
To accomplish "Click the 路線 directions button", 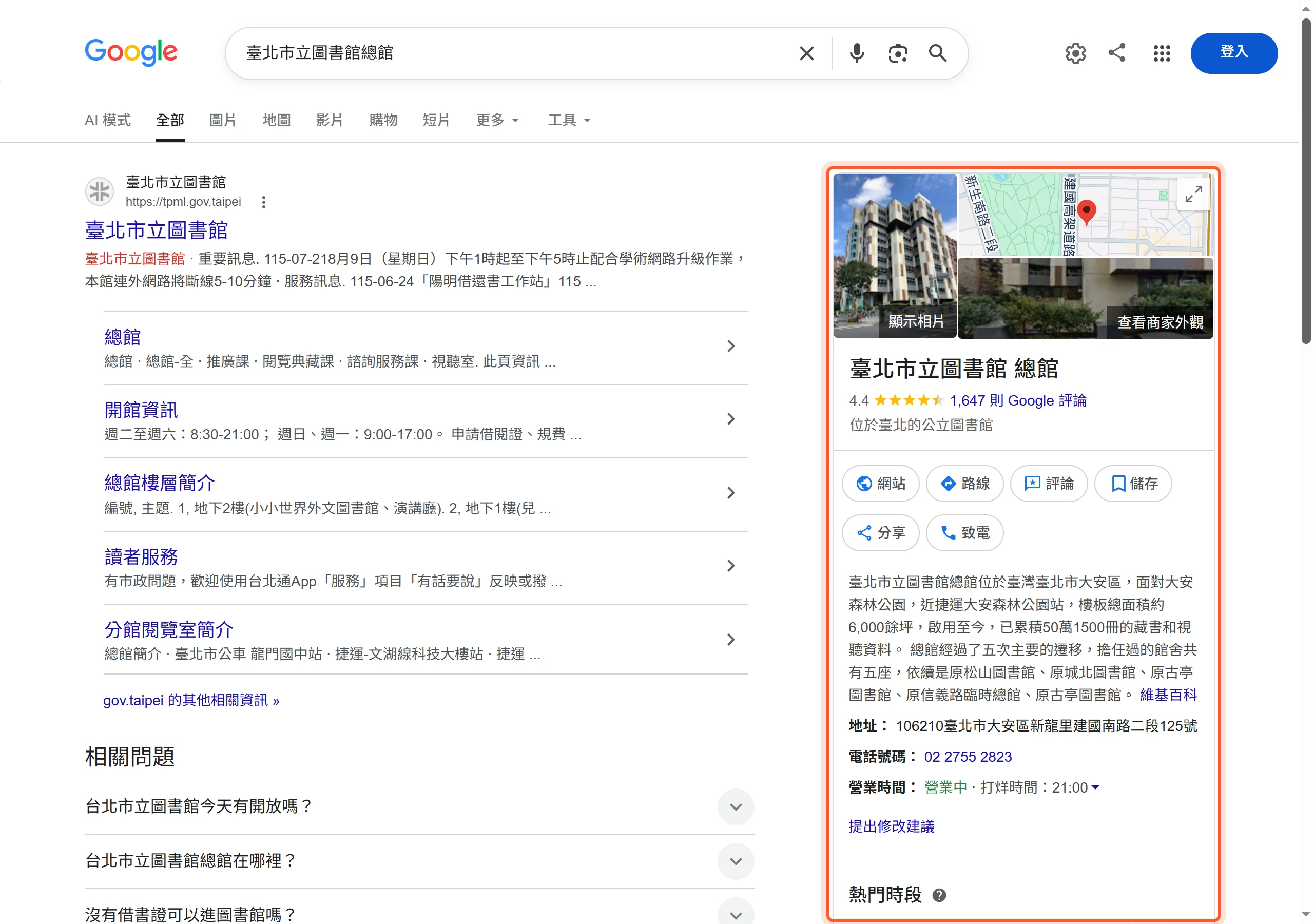I will click(965, 484).
